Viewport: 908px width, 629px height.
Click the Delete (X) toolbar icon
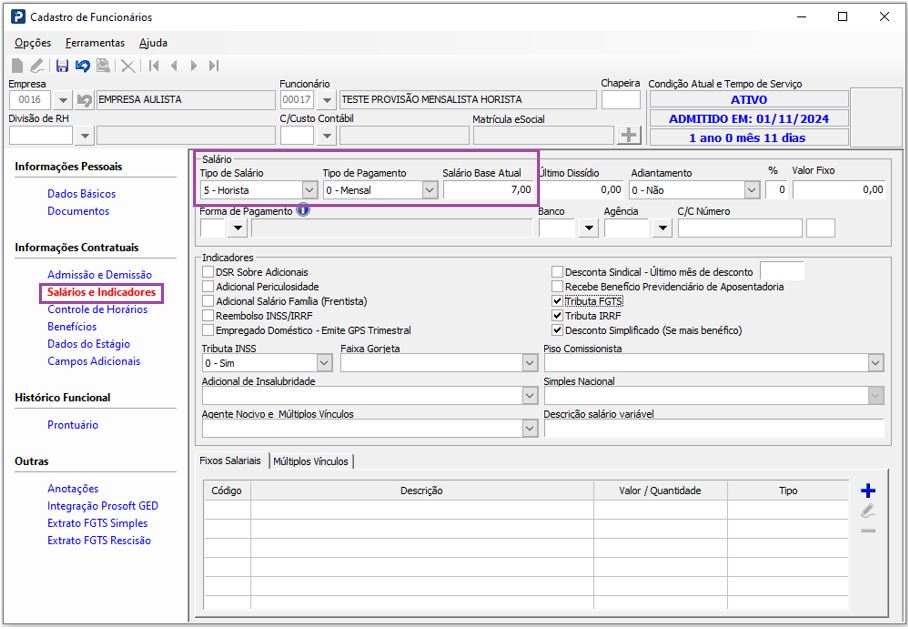(127, 66)
